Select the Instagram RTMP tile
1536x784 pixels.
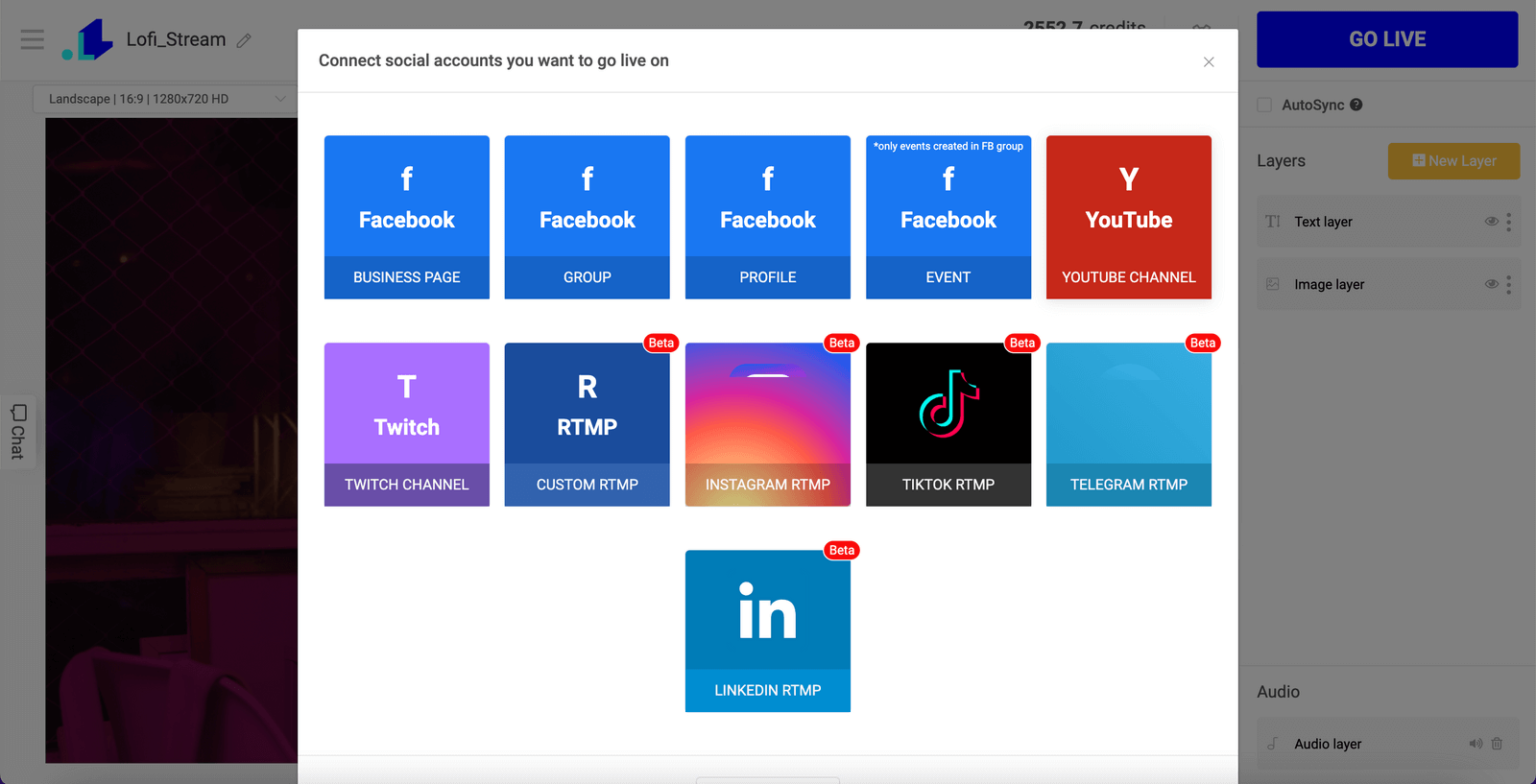click(x=768, y=424)
